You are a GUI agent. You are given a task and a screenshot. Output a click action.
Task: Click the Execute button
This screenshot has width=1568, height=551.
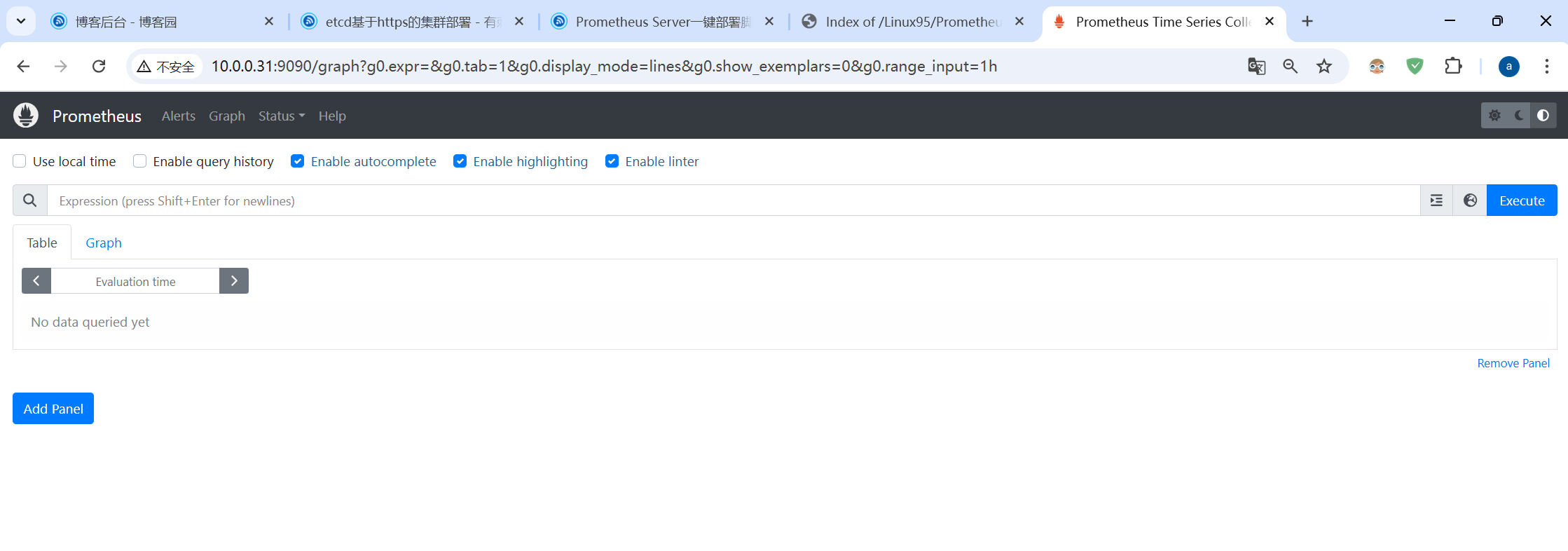pyautogui.click(x=1522, y=200)
